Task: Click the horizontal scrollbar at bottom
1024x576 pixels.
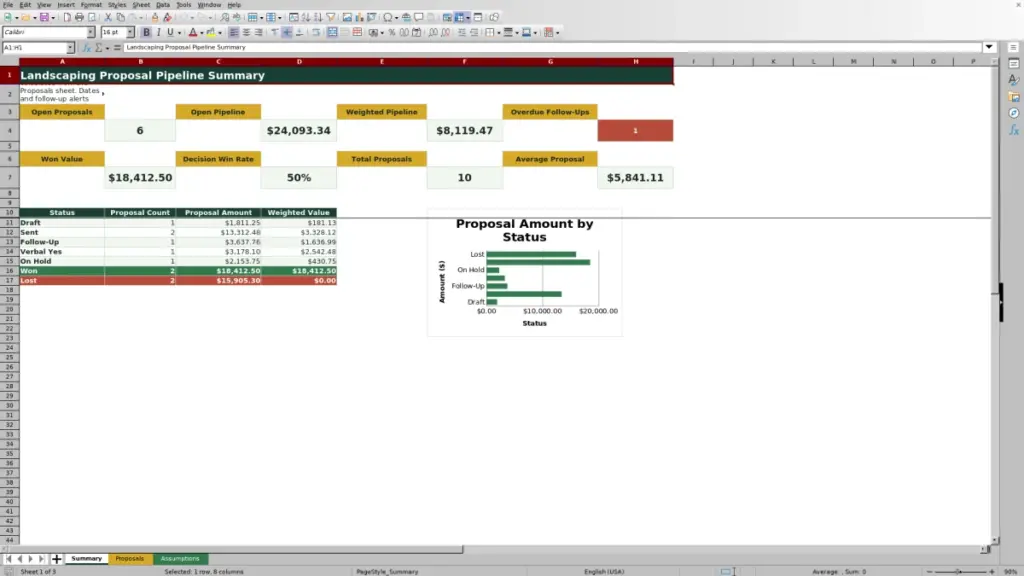Action: click(x=232, y=549)
